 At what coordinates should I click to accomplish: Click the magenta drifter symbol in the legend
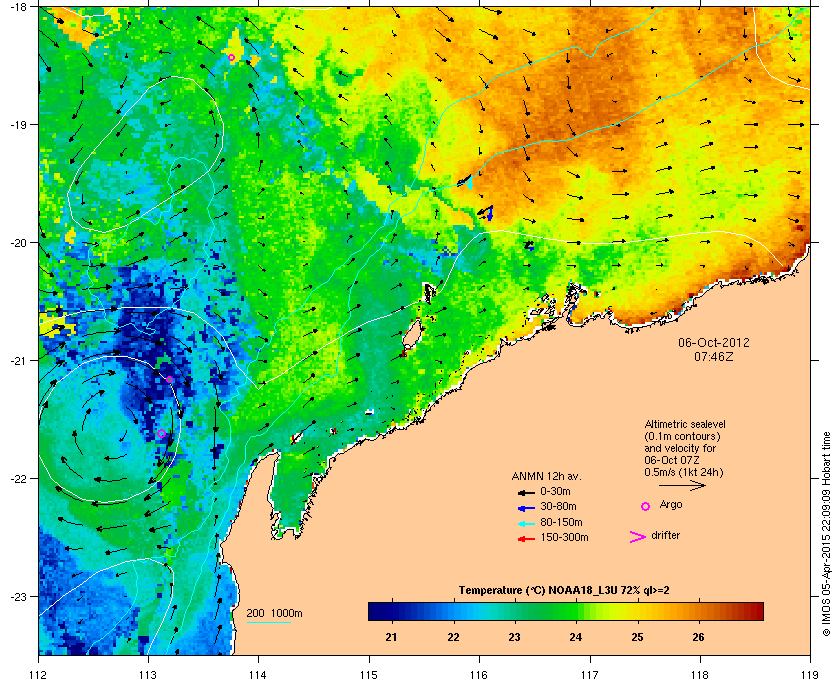click(x=638, y=537)
